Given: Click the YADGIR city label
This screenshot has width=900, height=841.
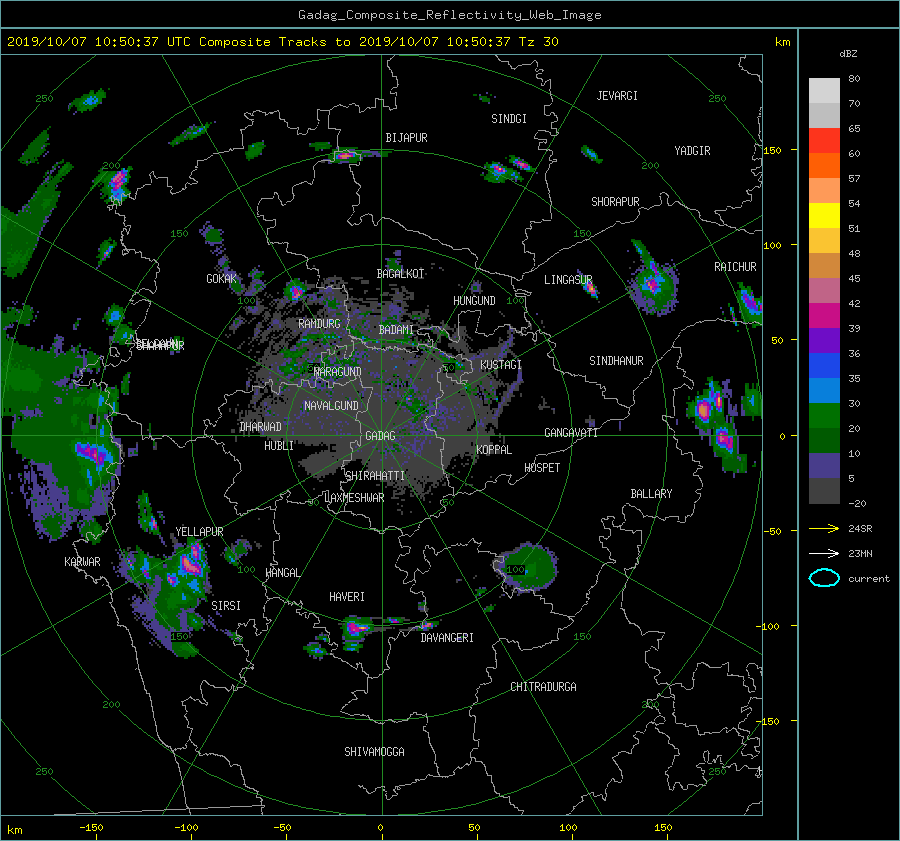Looking at the screenshot, I should pos(692,151).
